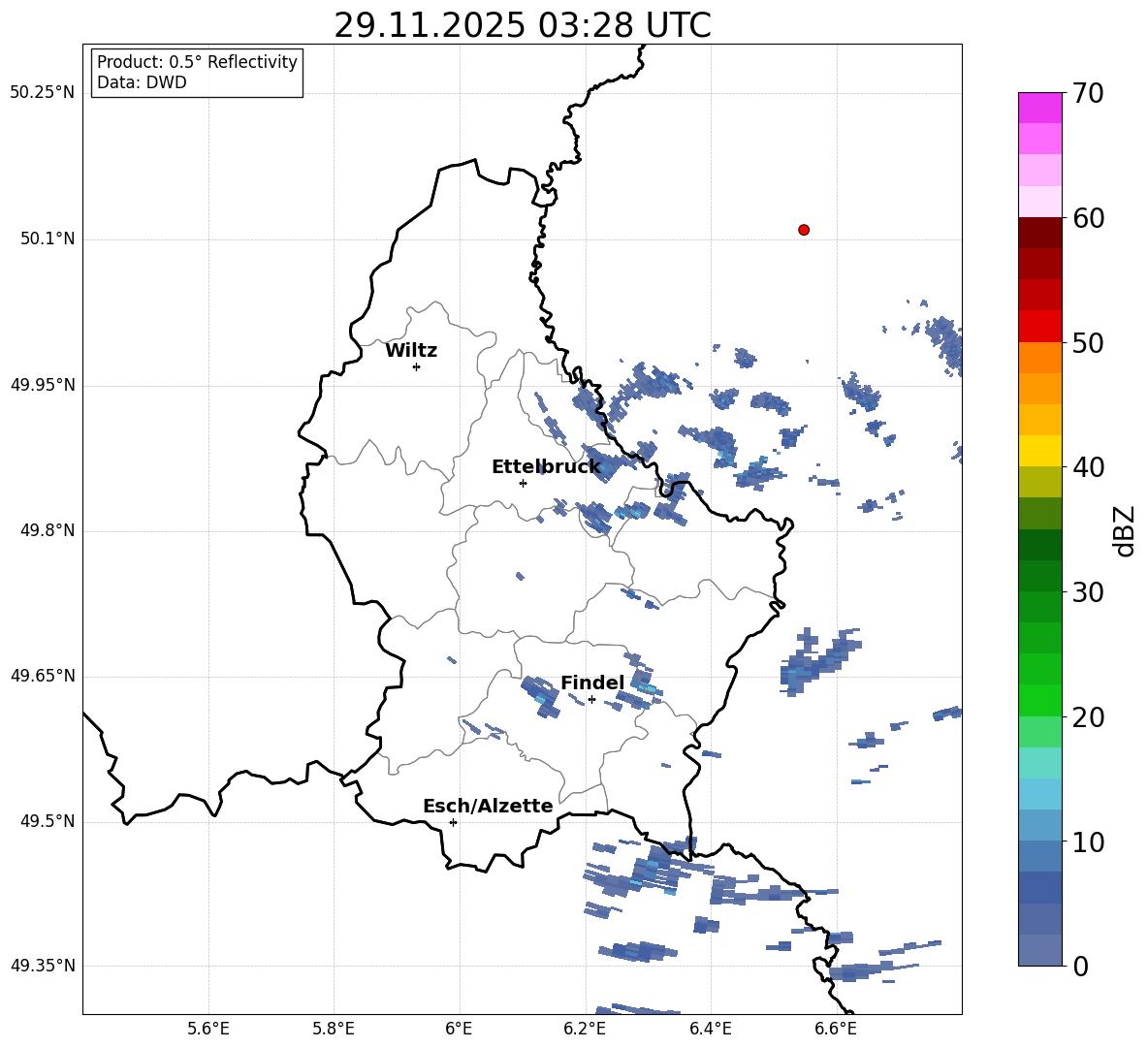Screen dimensions: 1148x1048
Task: Click the Data: DWD text
Action: pyautogui.click(x=142, y=82)
